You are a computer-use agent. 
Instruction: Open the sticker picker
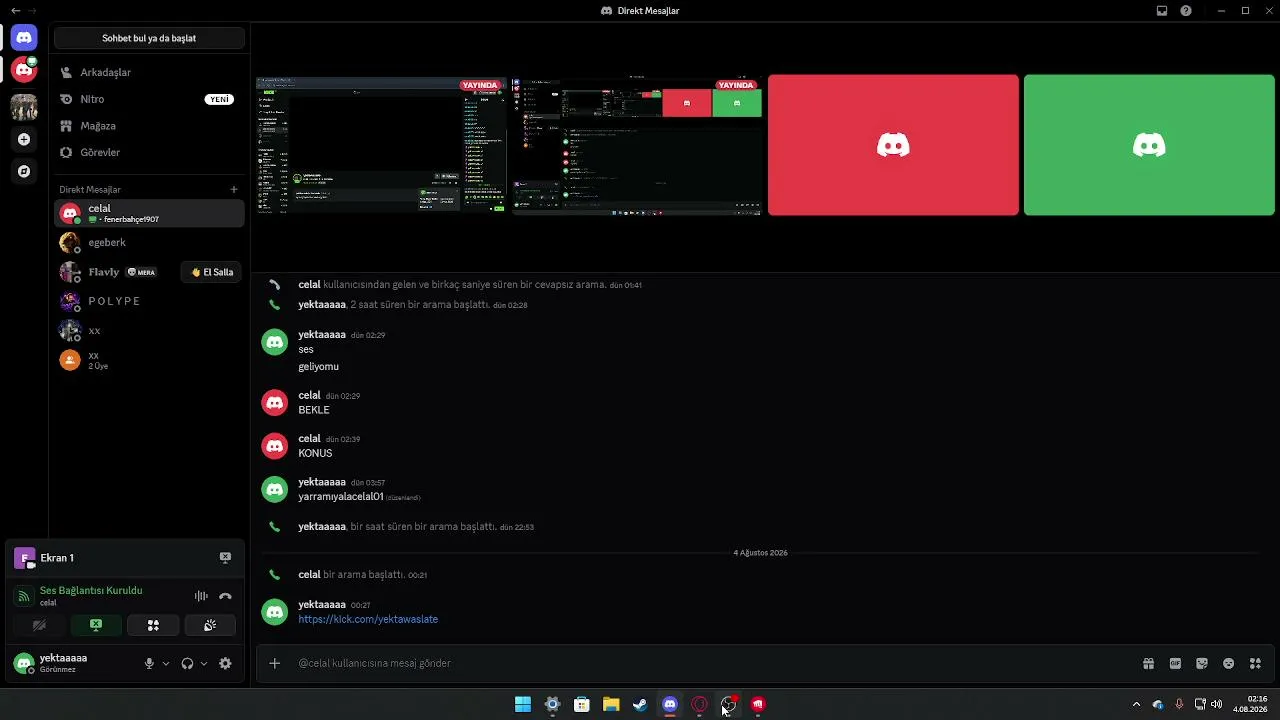[1202, 663]
